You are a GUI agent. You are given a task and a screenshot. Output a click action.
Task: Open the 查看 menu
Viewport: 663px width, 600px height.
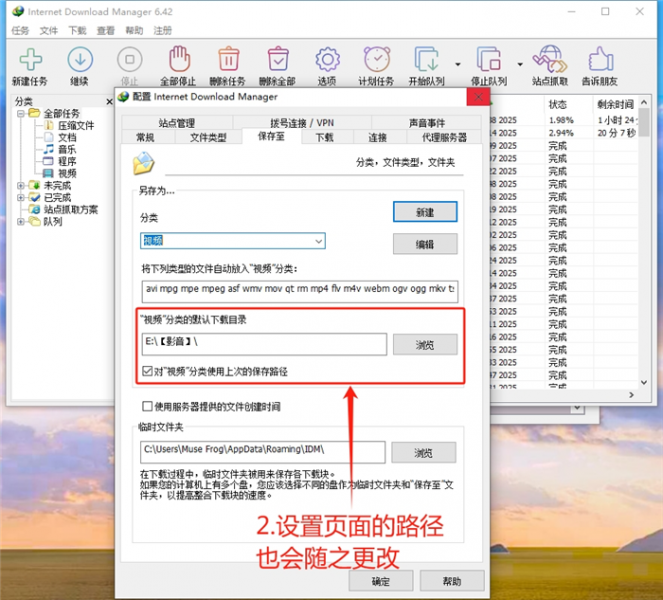[x=106, y=30]
